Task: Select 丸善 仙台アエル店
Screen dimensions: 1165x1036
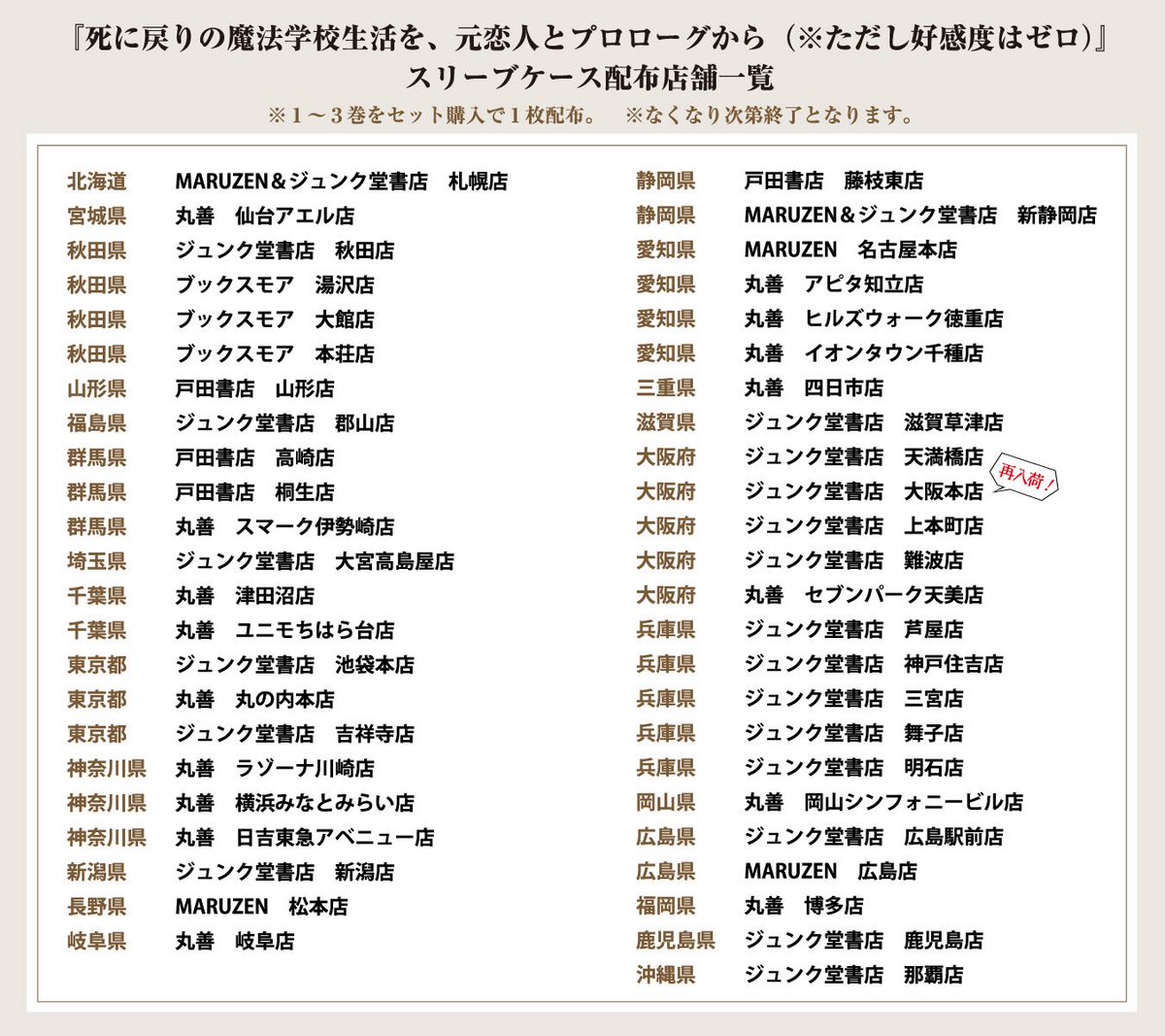Action: [265, 216]
